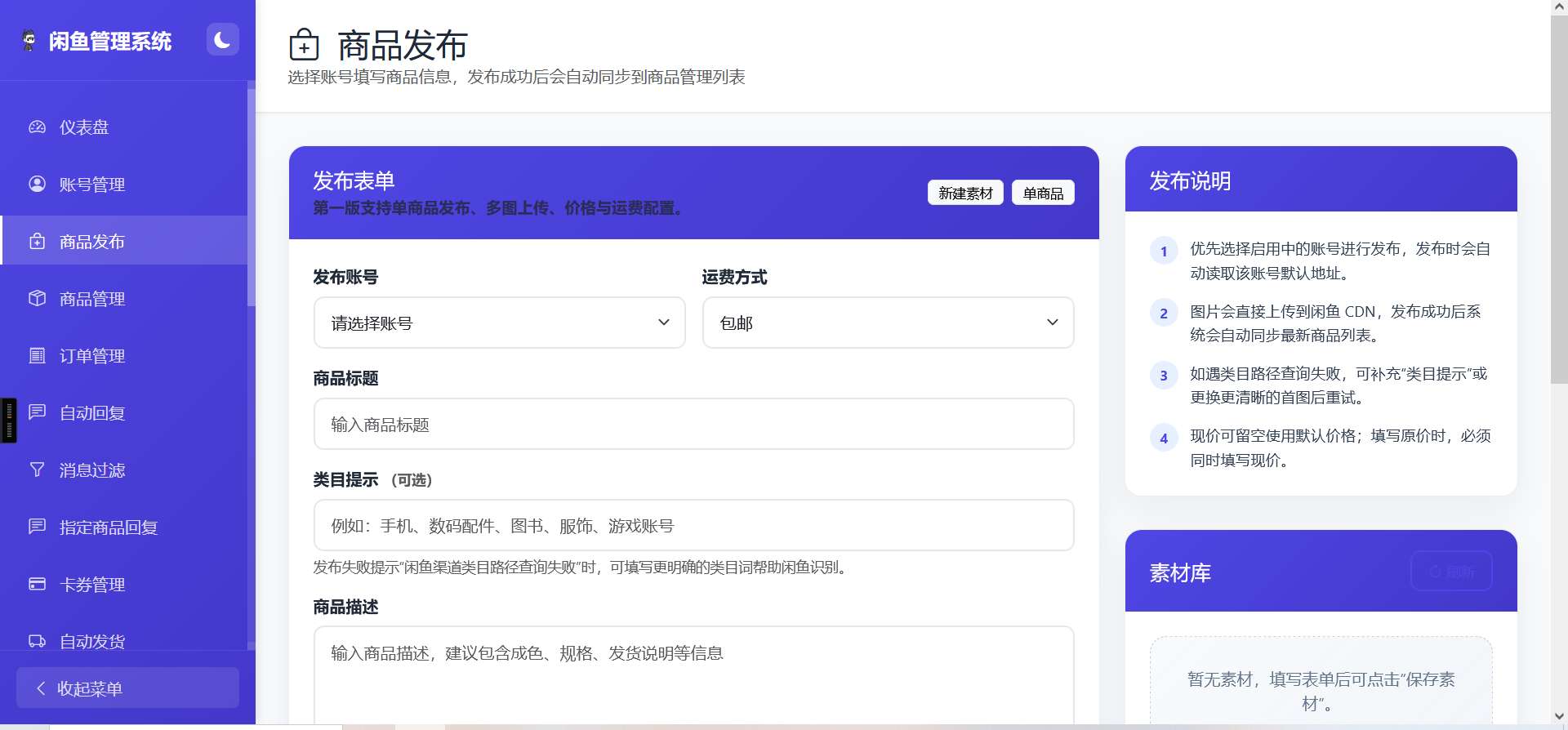Screen dimensions: 1568x730
Task: Click the sidebar scrollbar thumb
Action: point(252,198)
